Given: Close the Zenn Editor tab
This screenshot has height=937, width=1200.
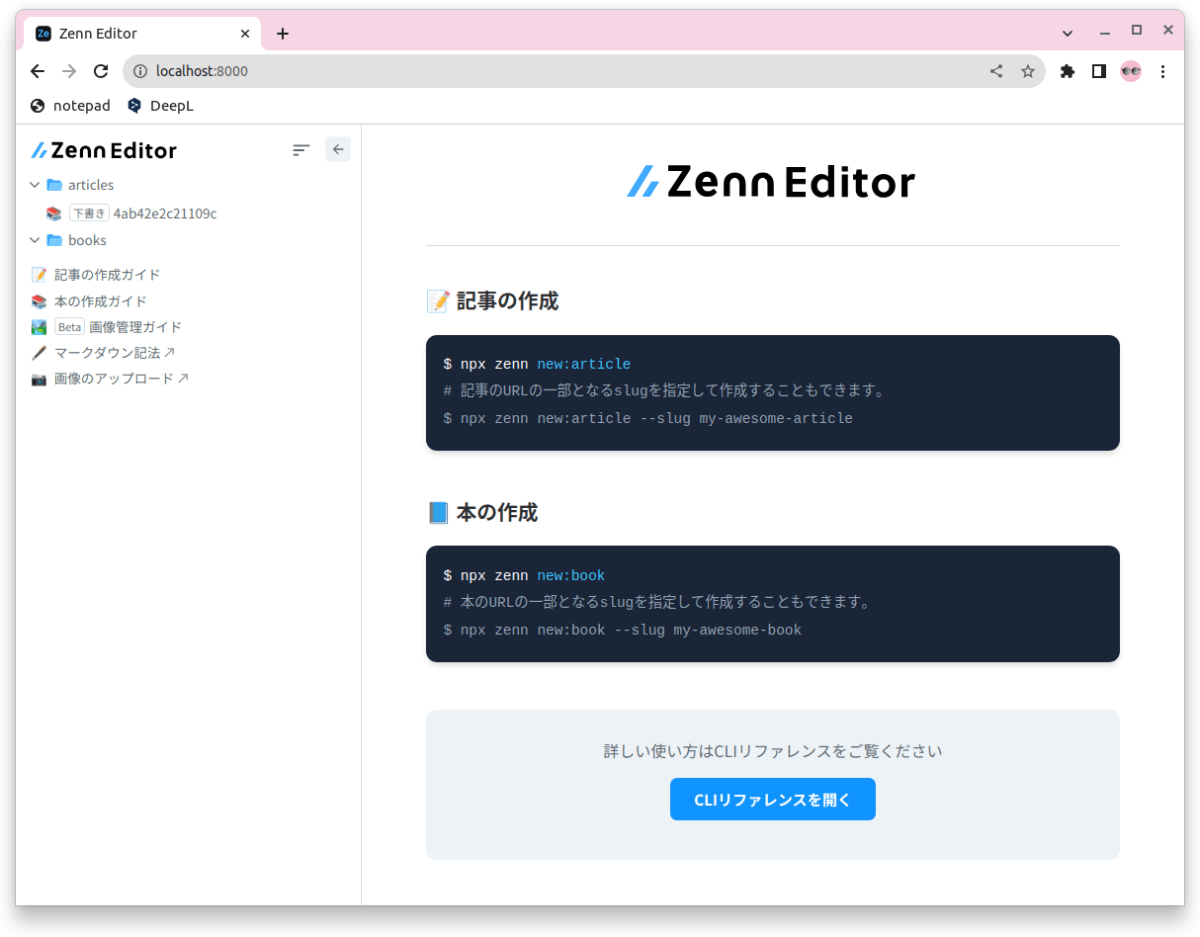Looking at the screenshot, I should (245, 33).
